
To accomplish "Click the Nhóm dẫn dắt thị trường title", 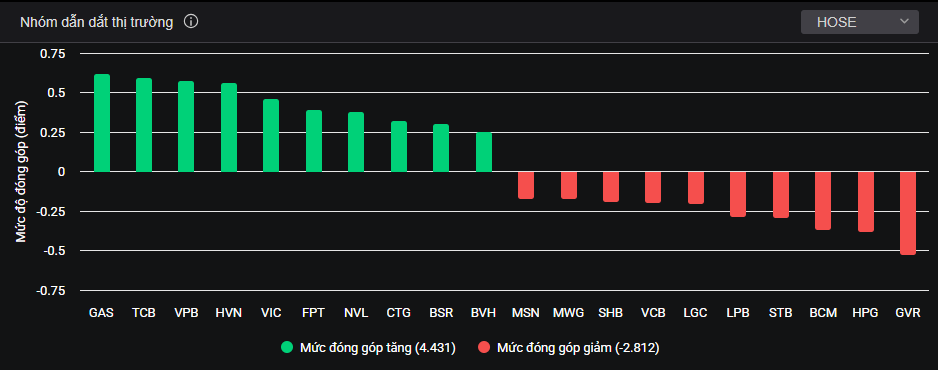I will [x=96, y=22].
